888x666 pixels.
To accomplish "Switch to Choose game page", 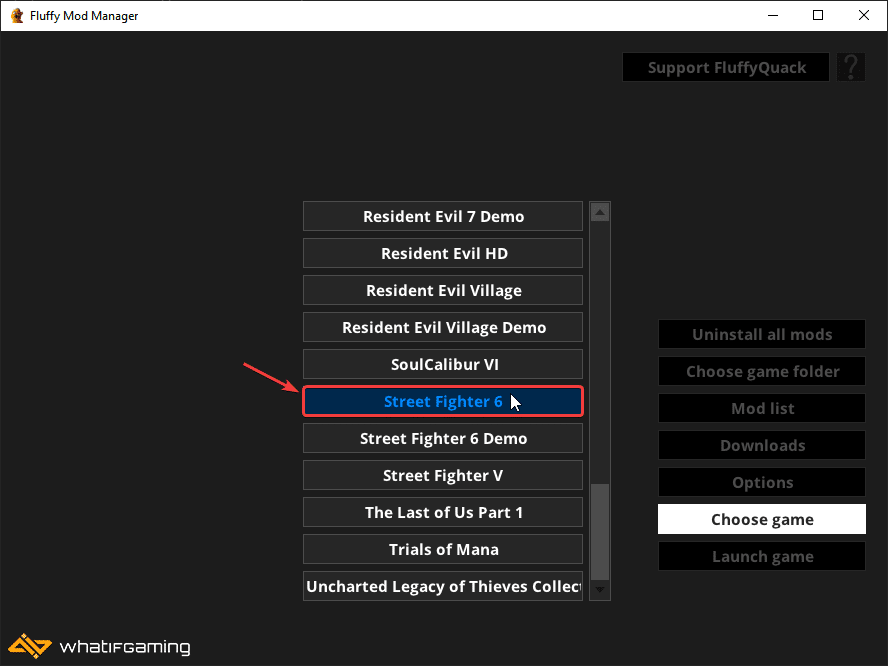I will click(762, 519).
